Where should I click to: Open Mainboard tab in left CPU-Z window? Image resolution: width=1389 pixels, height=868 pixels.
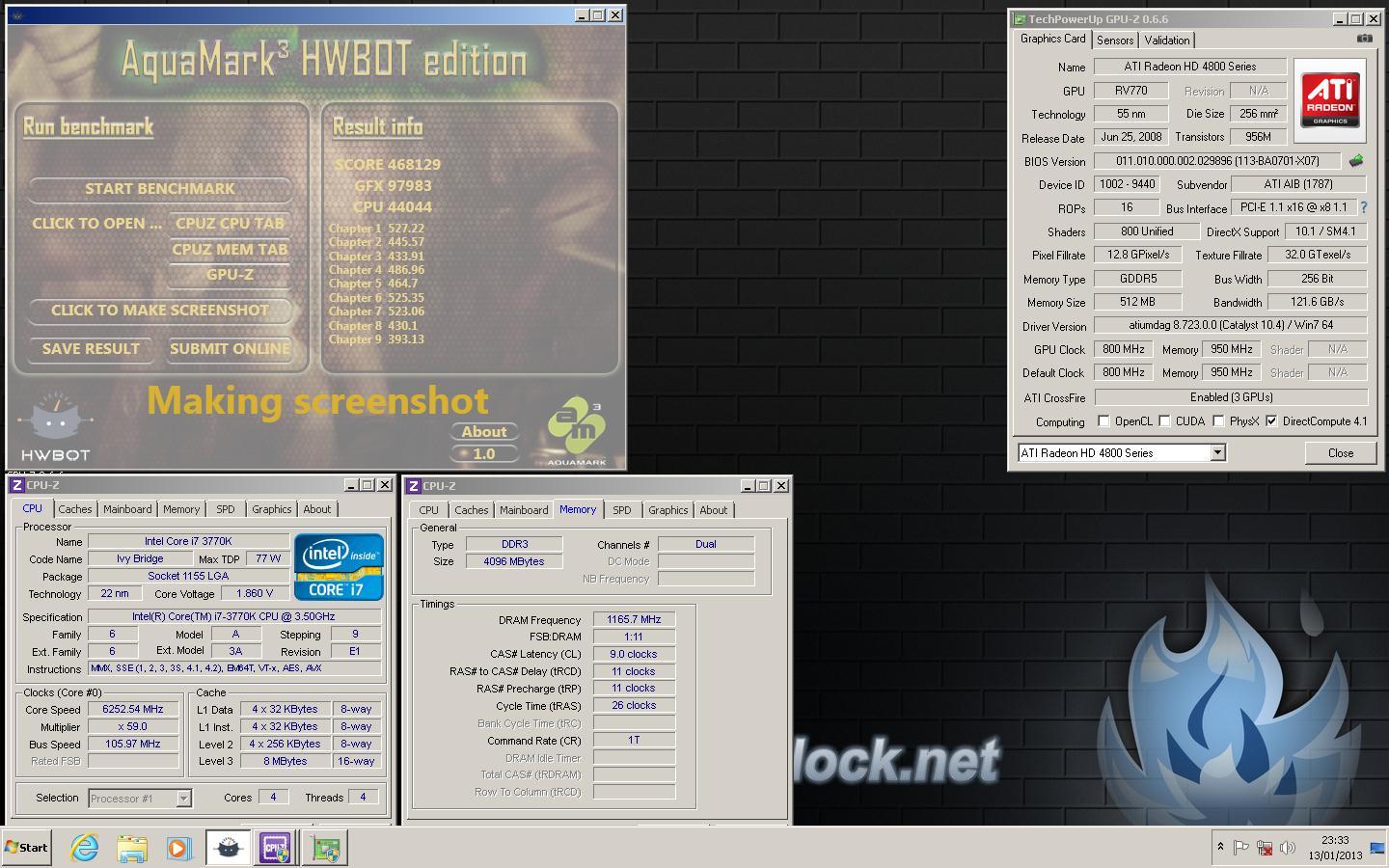pyautogui.click(x=127, y=509)
